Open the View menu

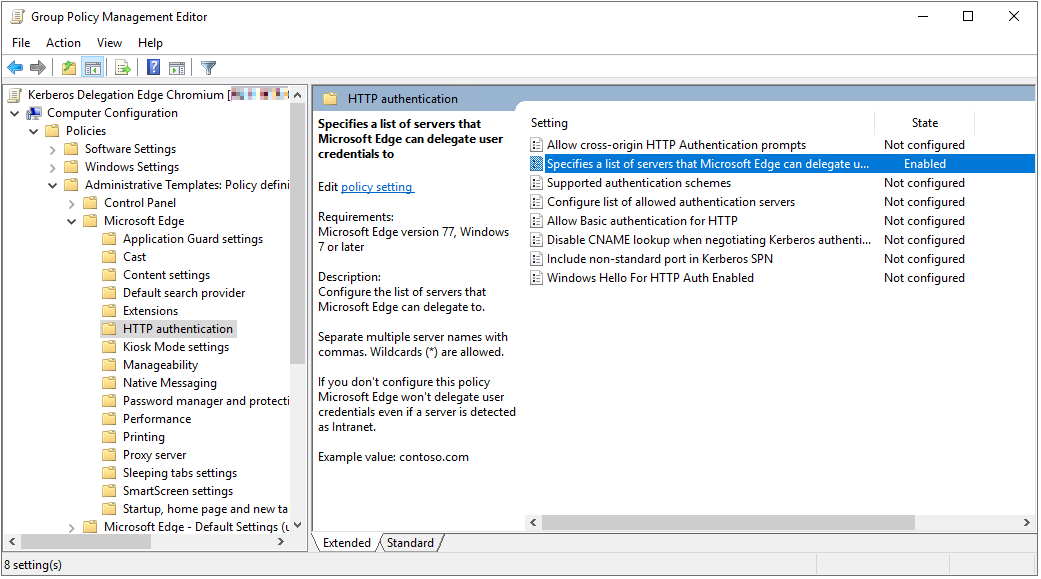click(109, 42)
